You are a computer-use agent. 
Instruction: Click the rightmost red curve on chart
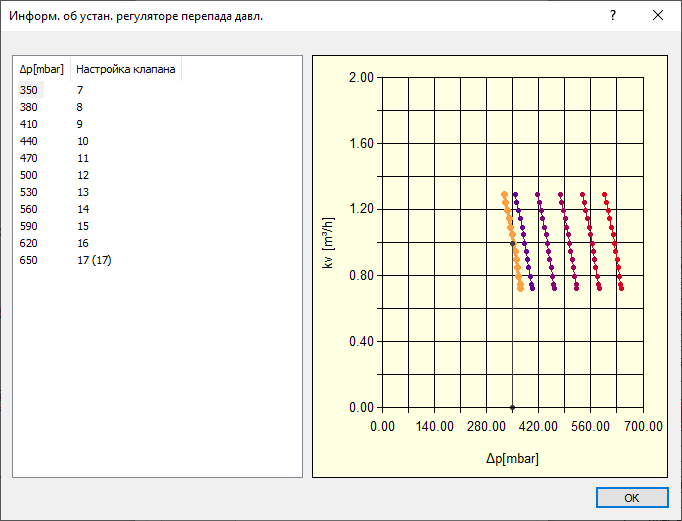point(613,241)
